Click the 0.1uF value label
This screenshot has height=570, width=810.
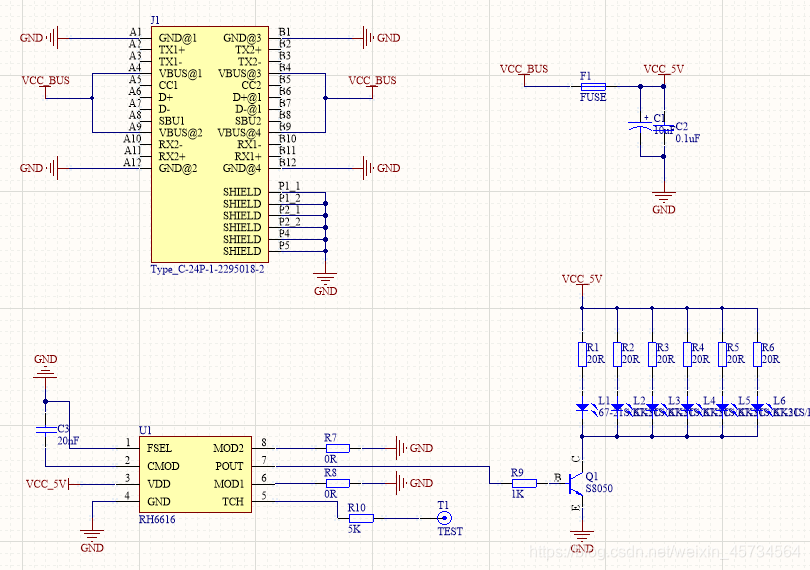coord(688,138)
